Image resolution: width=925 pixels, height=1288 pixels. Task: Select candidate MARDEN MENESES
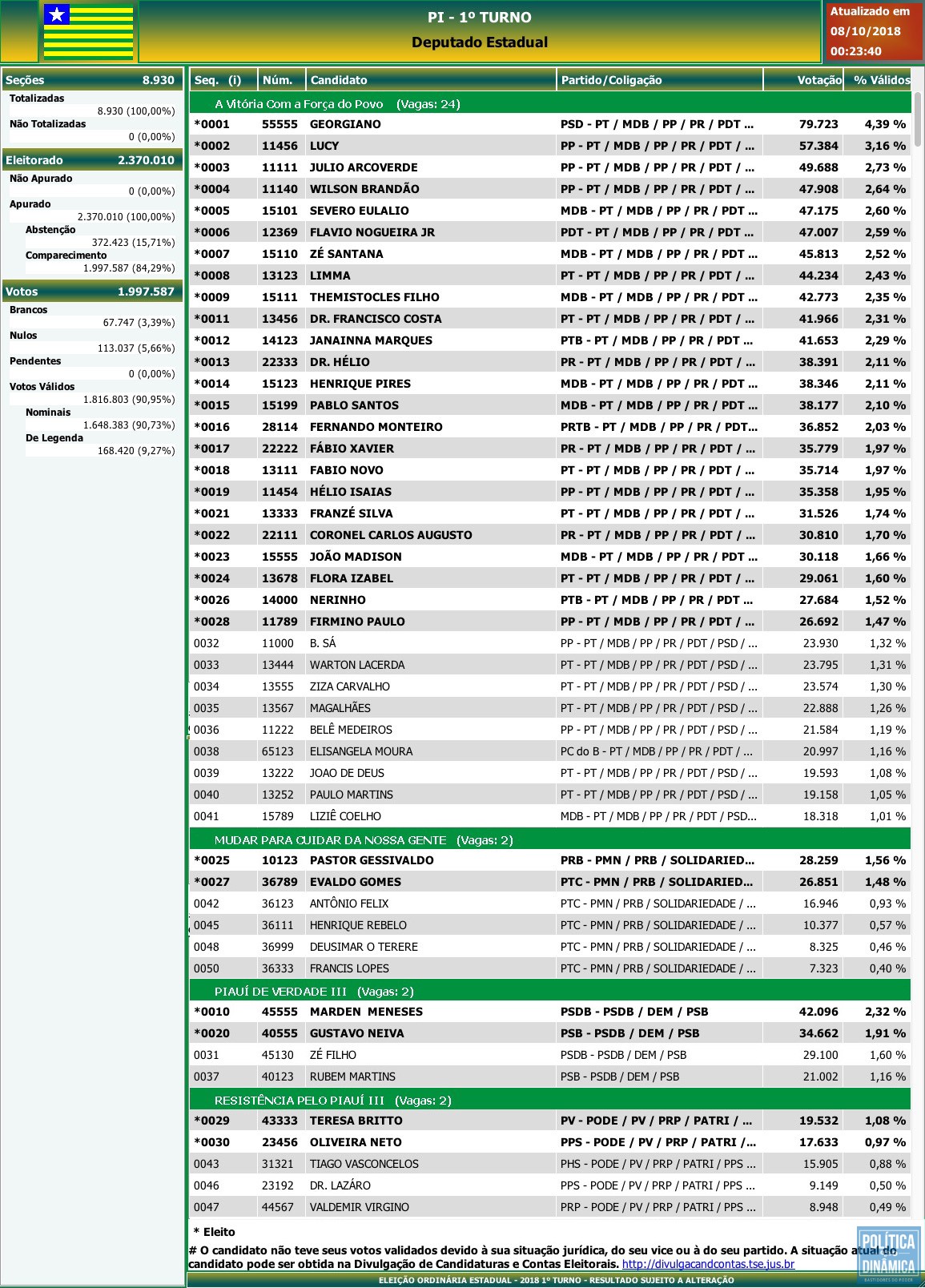pyautogui.click(x=550, y=1012)
